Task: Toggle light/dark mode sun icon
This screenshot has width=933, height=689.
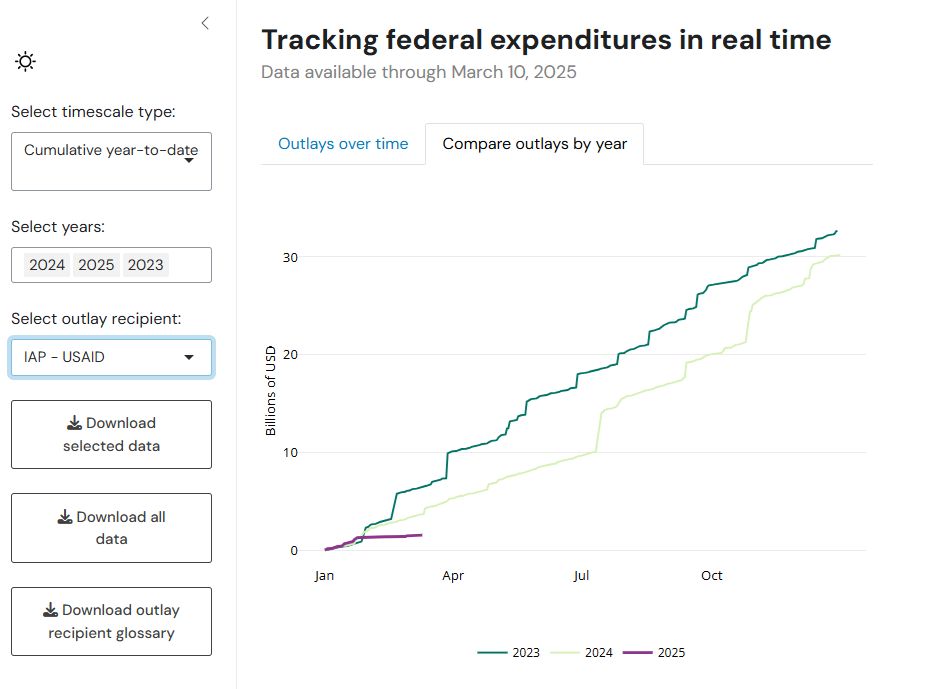Action: coord(26,61)
